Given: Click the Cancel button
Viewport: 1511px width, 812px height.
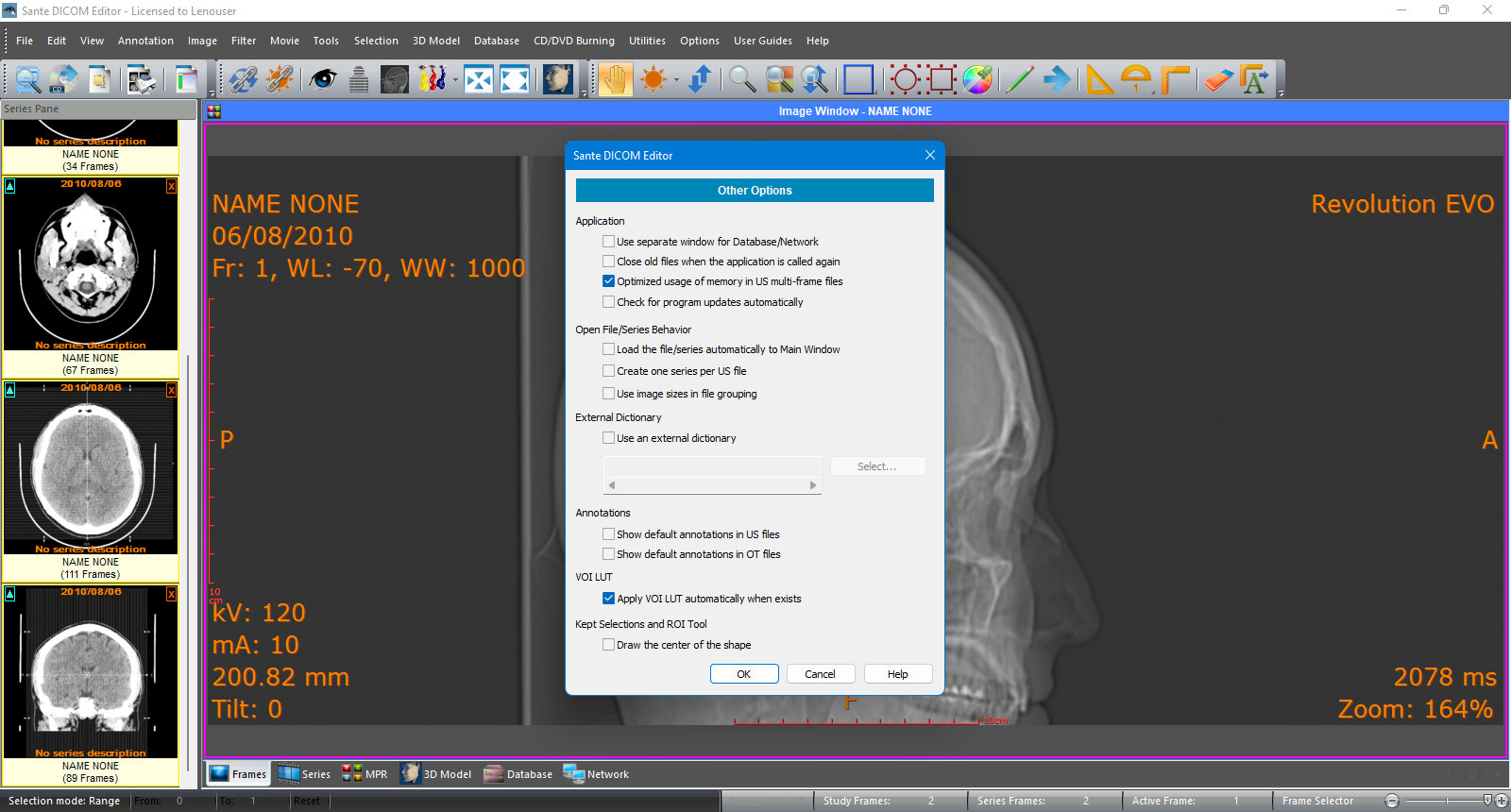Looking at the screenshot, I should coord(820,674).
